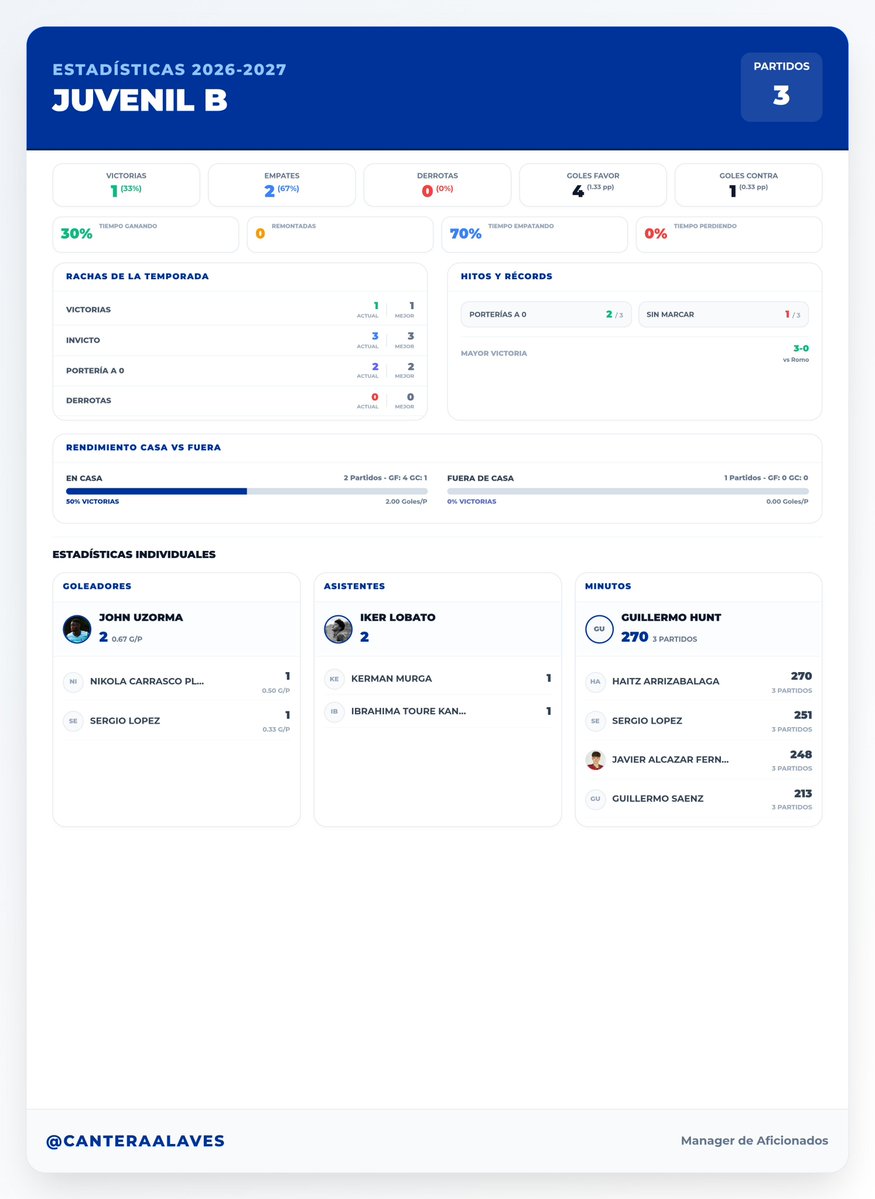875x1199 pixels.
Task: Click the Rendimiento Casa vs Fuera heading
Action: [x=143, y=447]
